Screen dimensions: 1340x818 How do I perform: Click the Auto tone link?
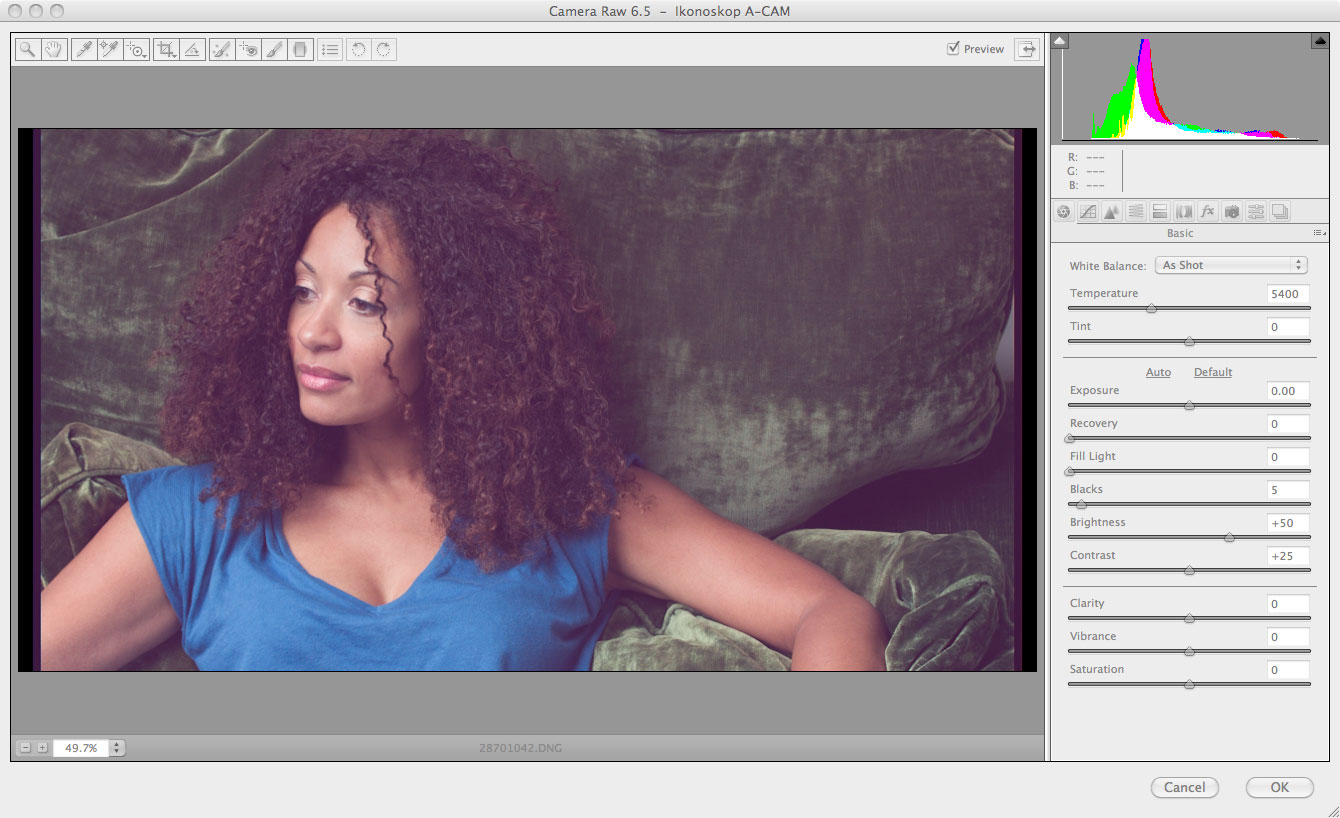click(x=1158, y=372)
